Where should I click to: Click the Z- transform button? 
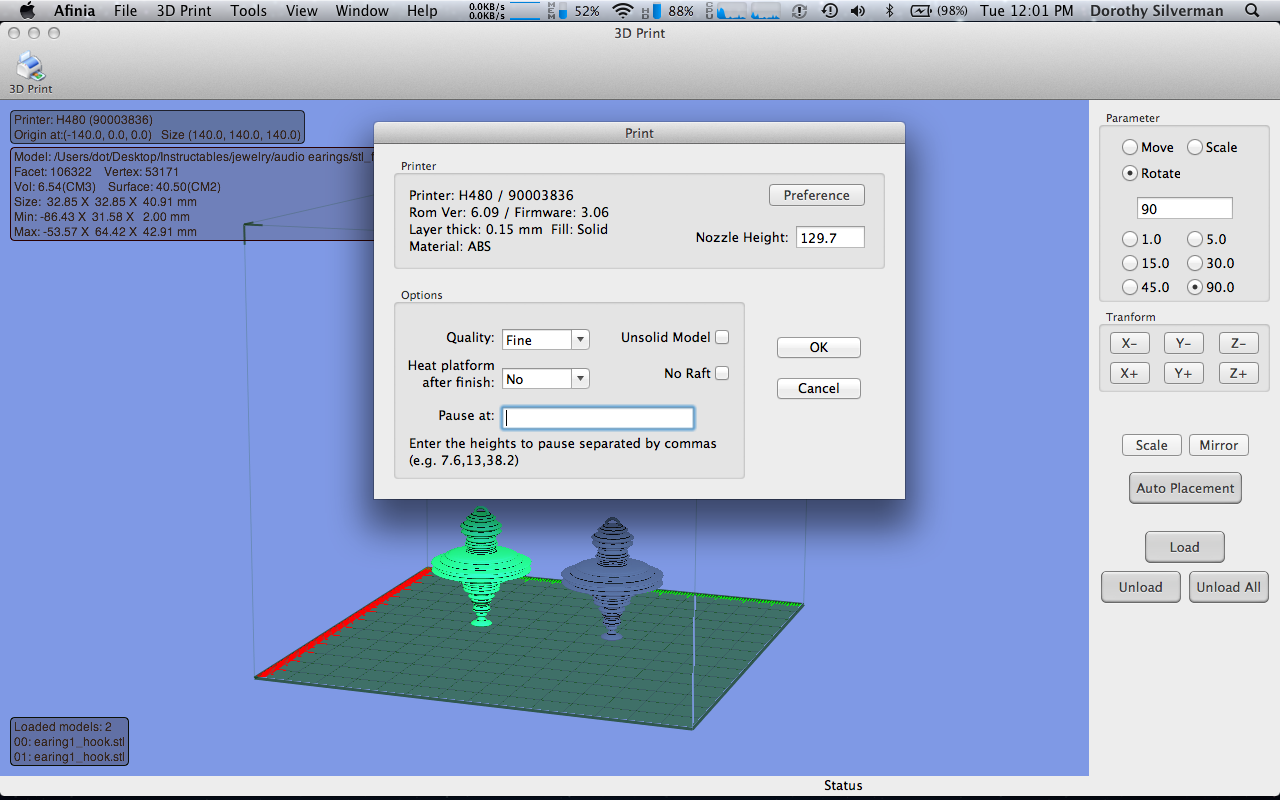point(1238,343)
